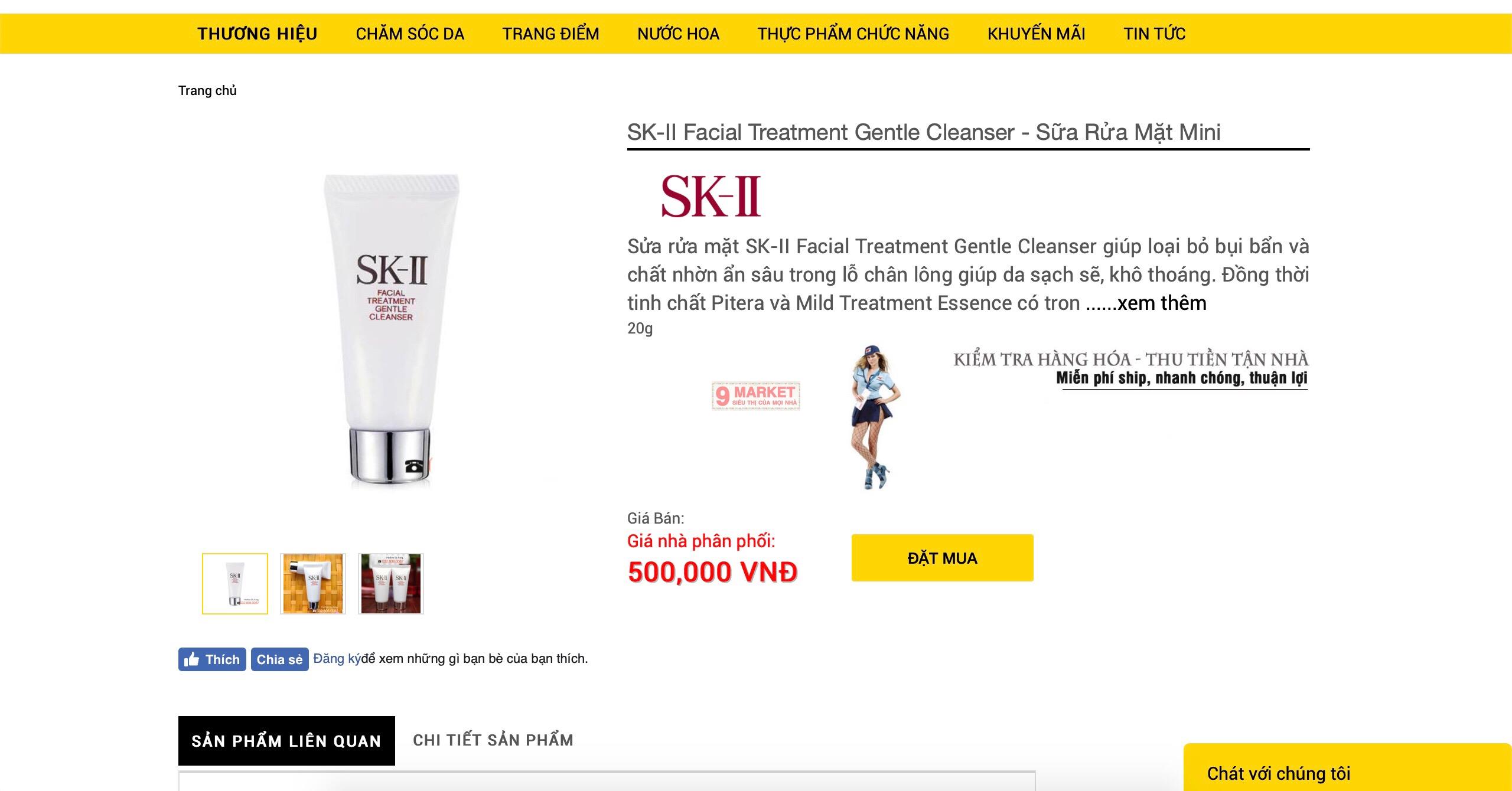Select the first white tube thumbnail

pos(235,583)
